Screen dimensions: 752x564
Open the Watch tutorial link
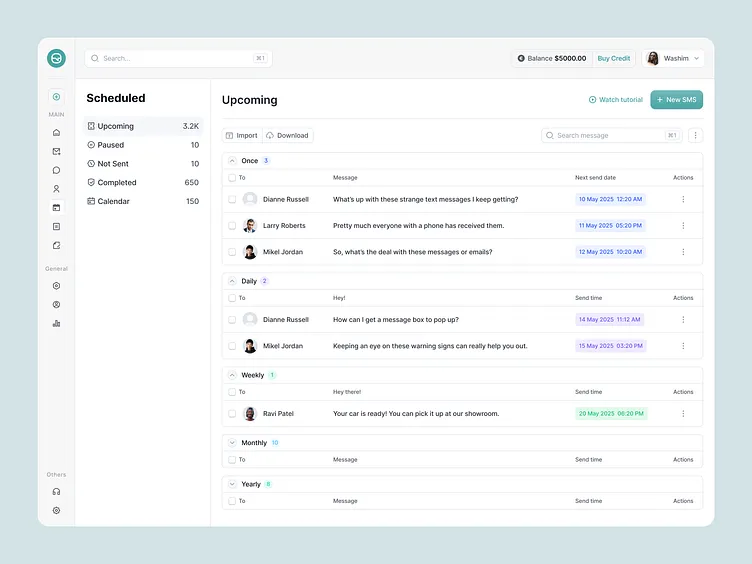click(615, 100)
